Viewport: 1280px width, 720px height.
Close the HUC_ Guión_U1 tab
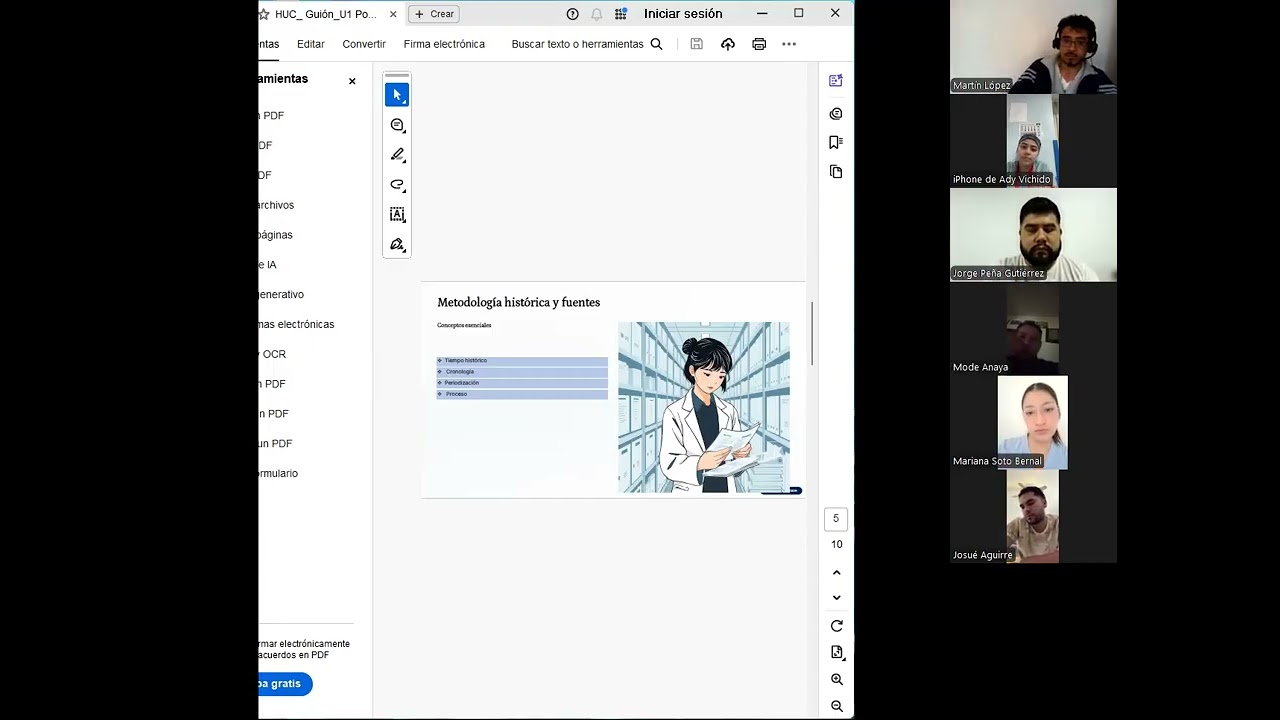click(x=393, y=14)
